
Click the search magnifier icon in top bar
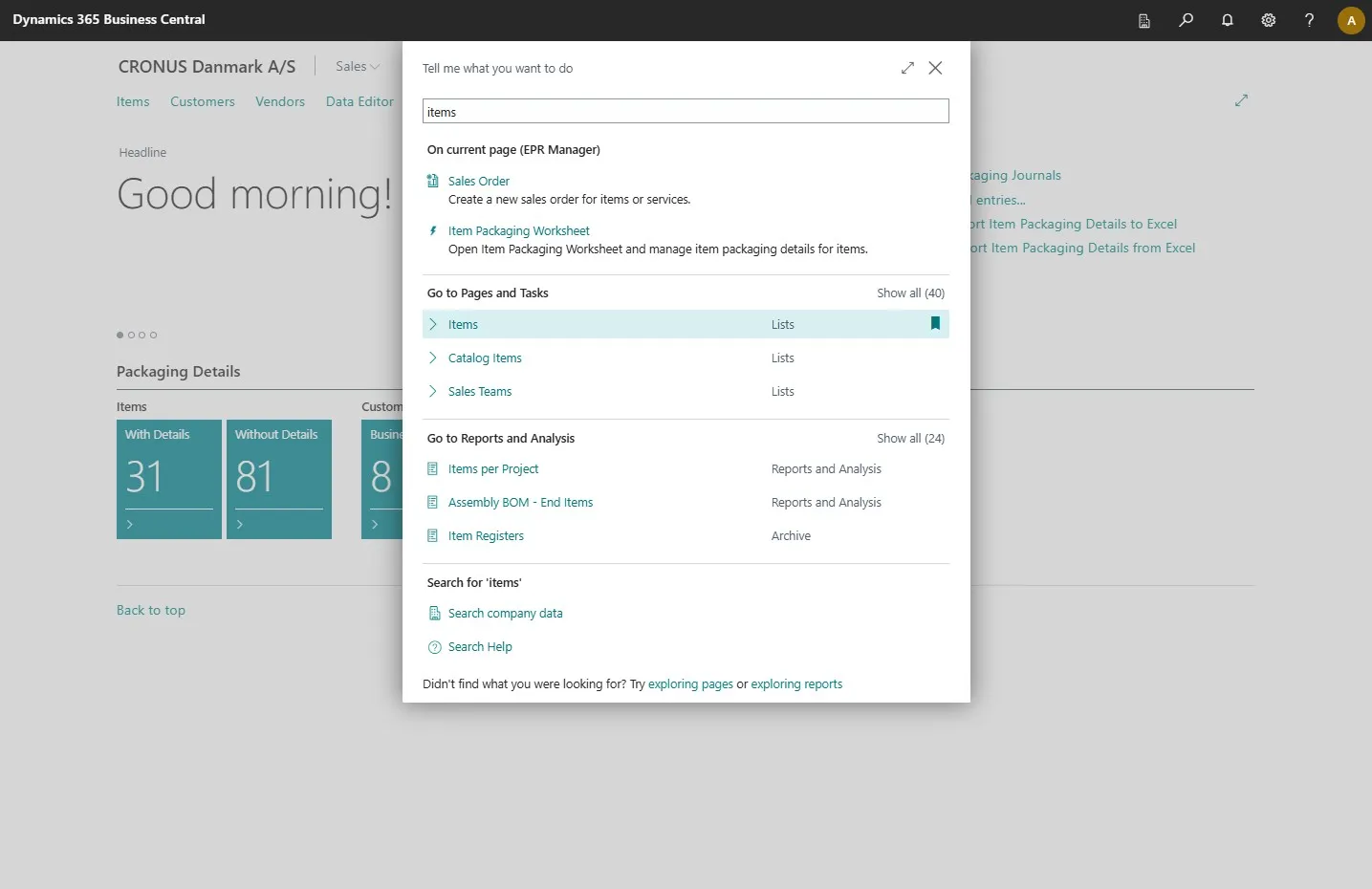point(1186,20)
